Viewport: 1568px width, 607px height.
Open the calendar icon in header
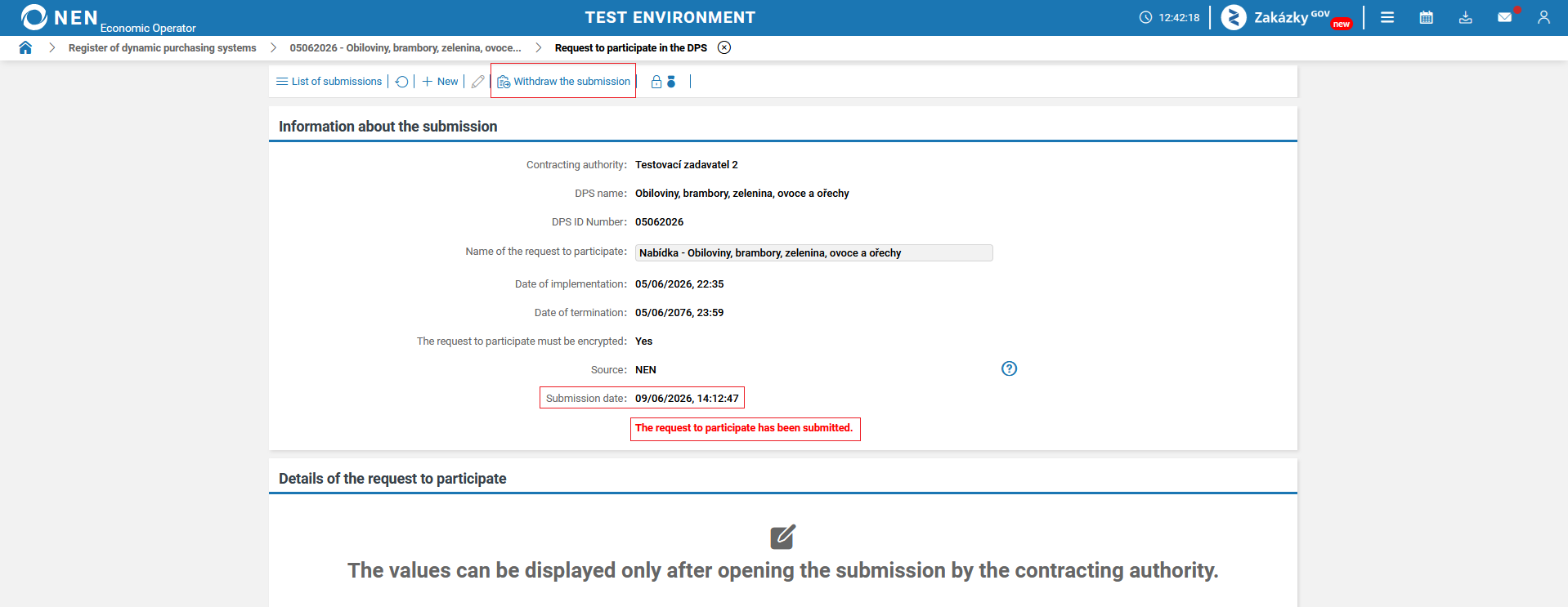(x=1427, y=17)
